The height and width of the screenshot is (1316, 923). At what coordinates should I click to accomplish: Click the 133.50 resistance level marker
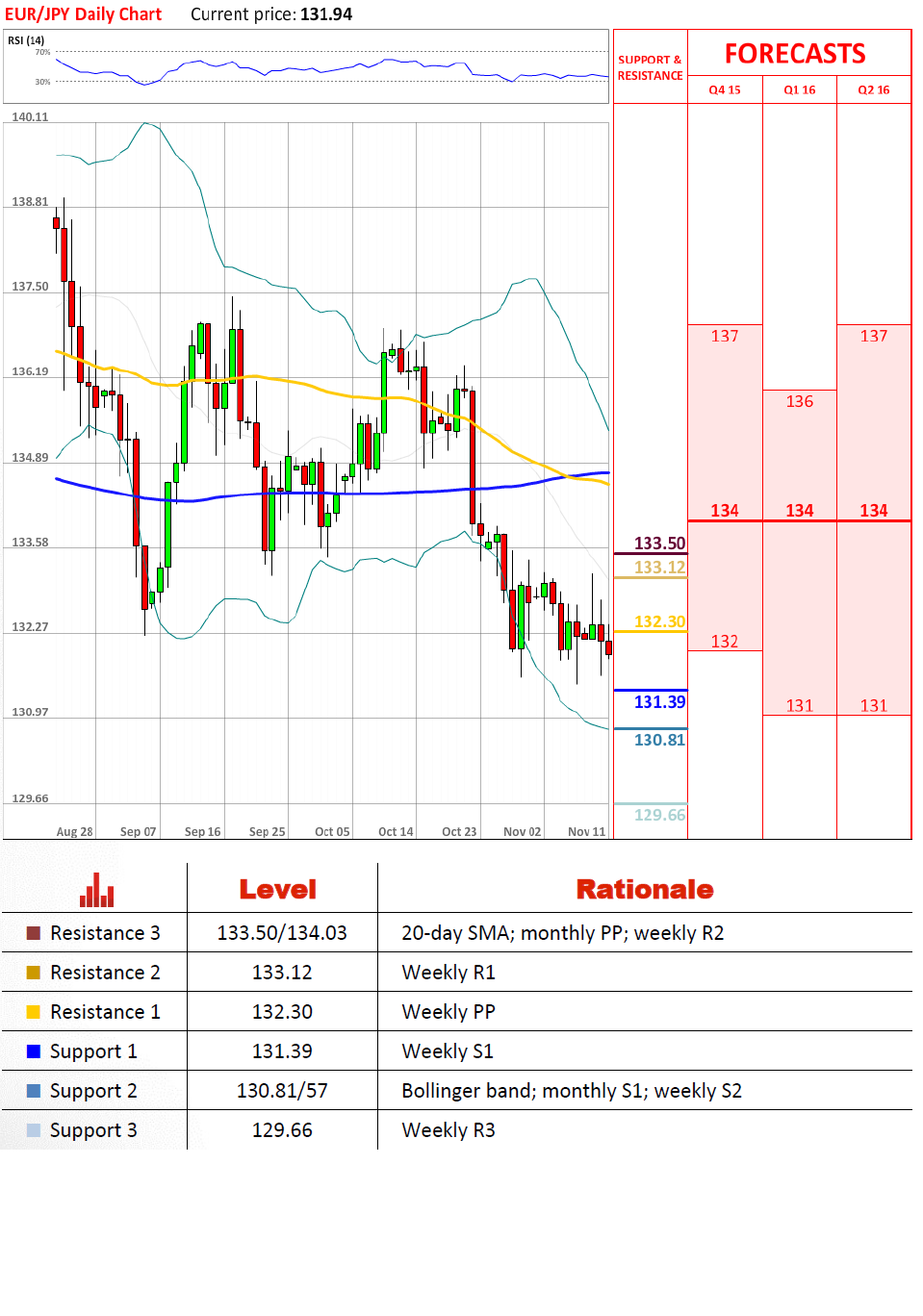pyautogui.click(x=660, y=544)
